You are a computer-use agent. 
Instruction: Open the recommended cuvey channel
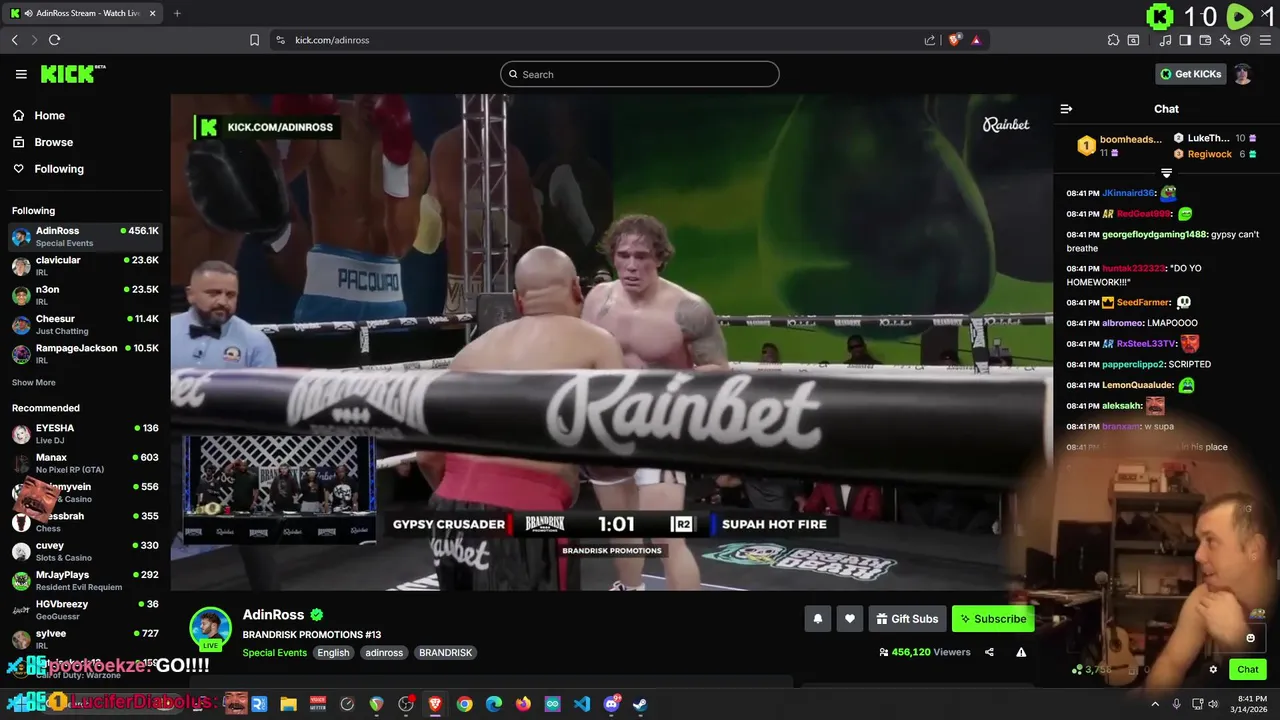[x=85, y=551]
